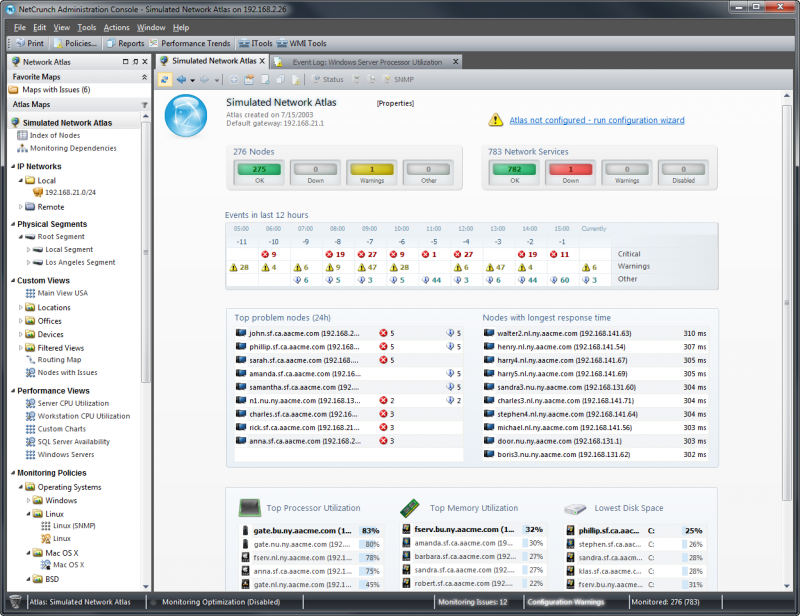Open Main View USA map
Screen dimensions: 800x616
coord(57,293)
